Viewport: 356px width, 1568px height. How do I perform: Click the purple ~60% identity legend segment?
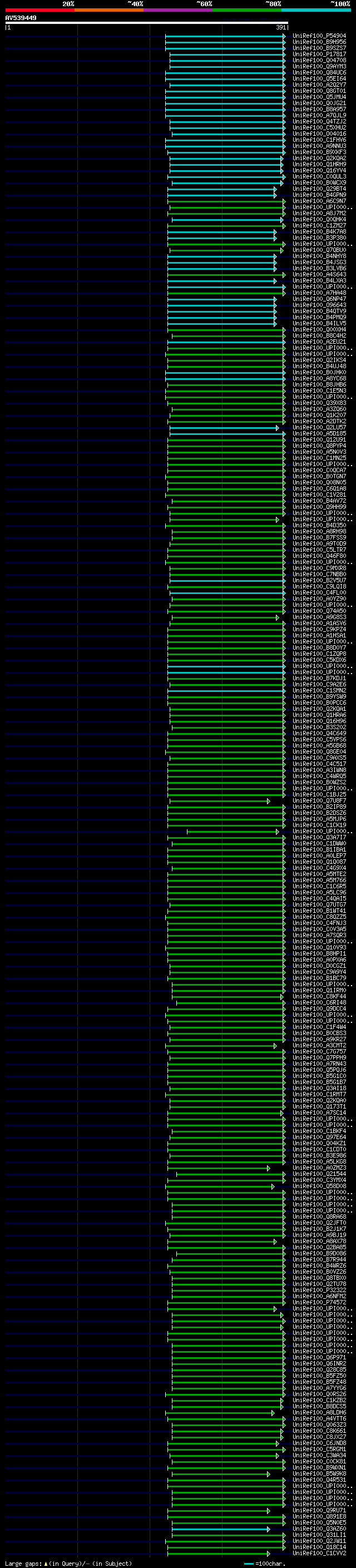tap(179, 10)
